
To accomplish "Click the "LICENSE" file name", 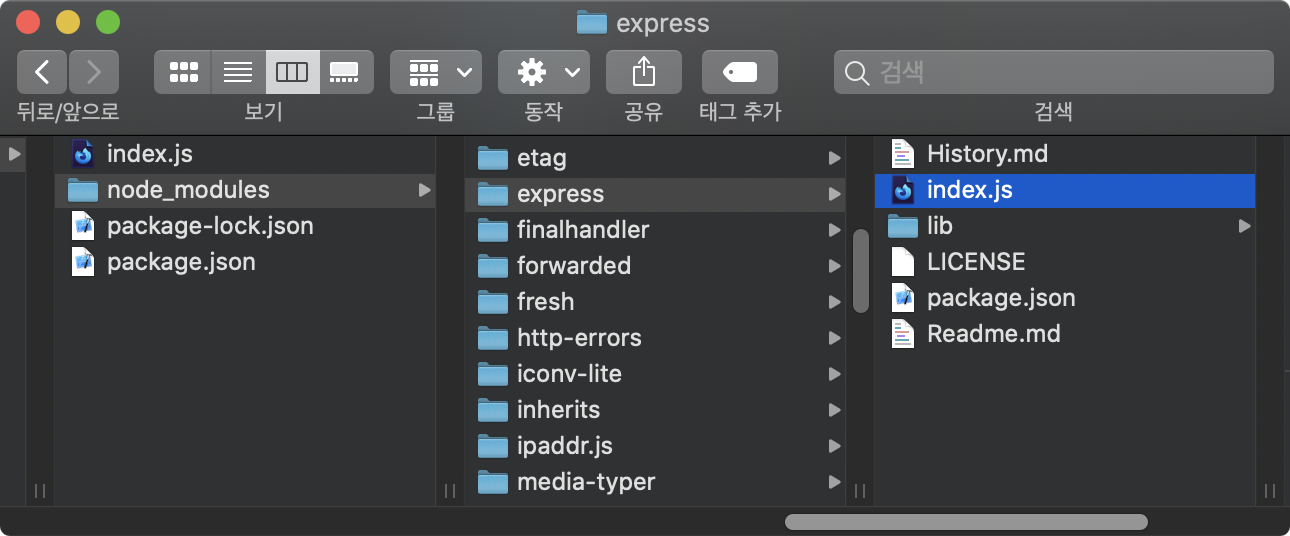I will click(976, 261).
